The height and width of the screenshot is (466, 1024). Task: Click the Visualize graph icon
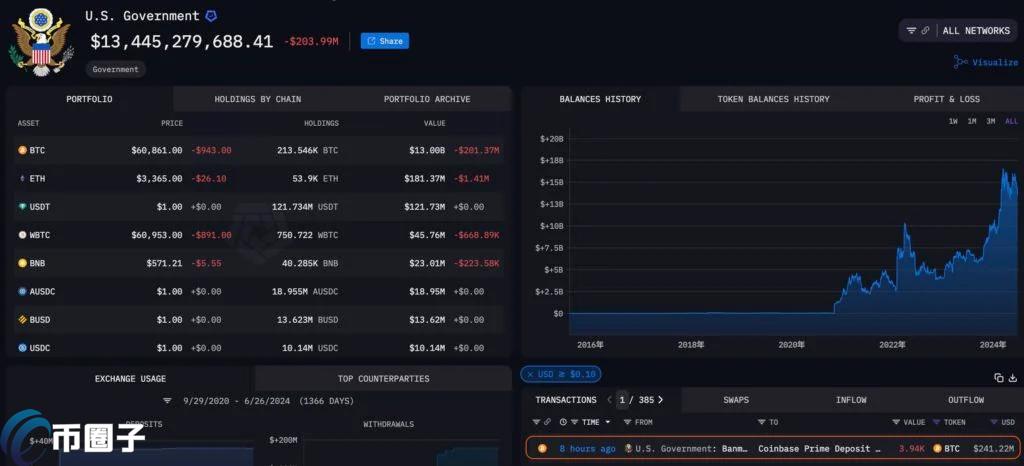tap(961, 62)
